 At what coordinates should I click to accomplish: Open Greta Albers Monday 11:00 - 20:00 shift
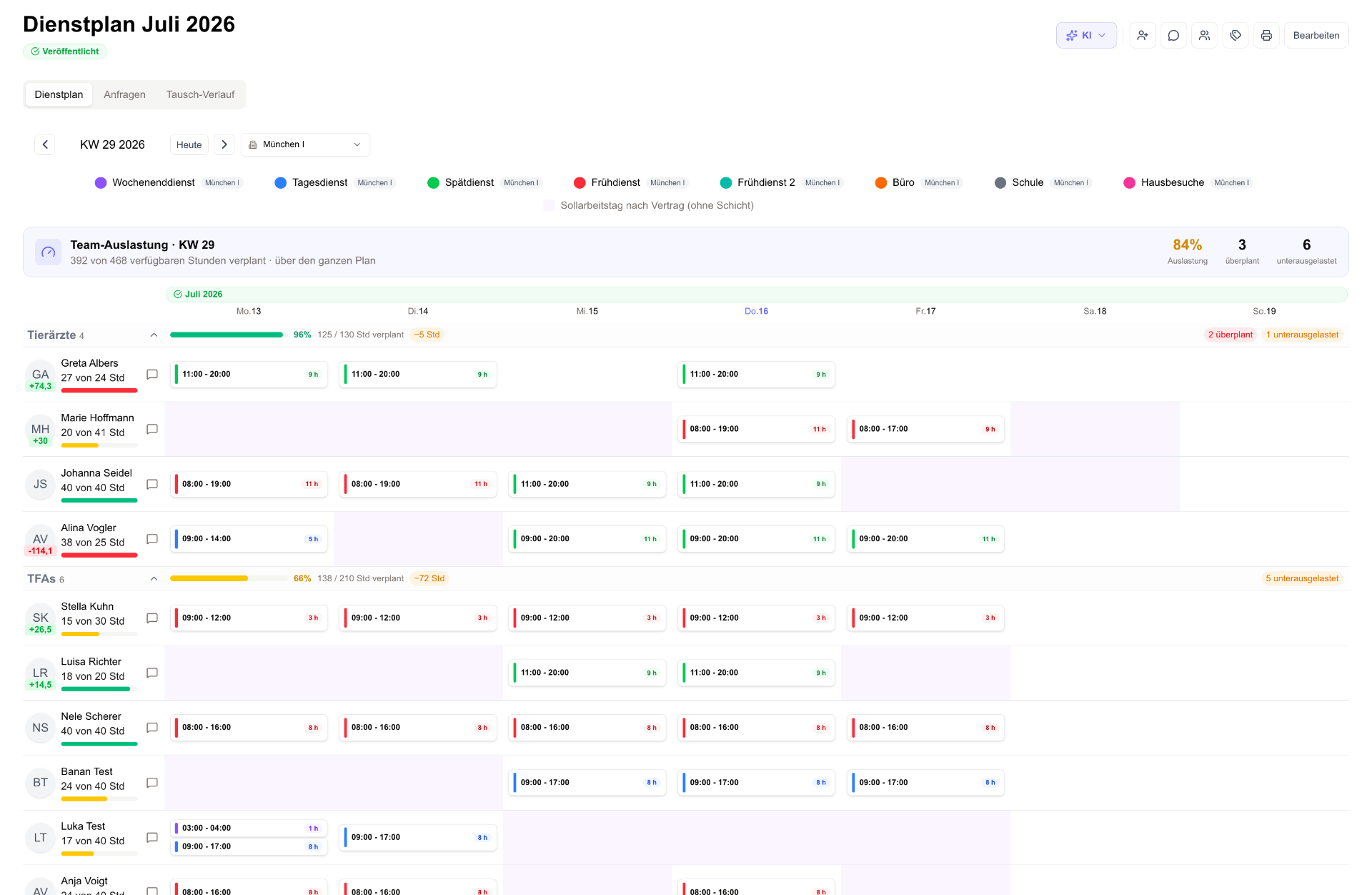(x=249, y=375)
